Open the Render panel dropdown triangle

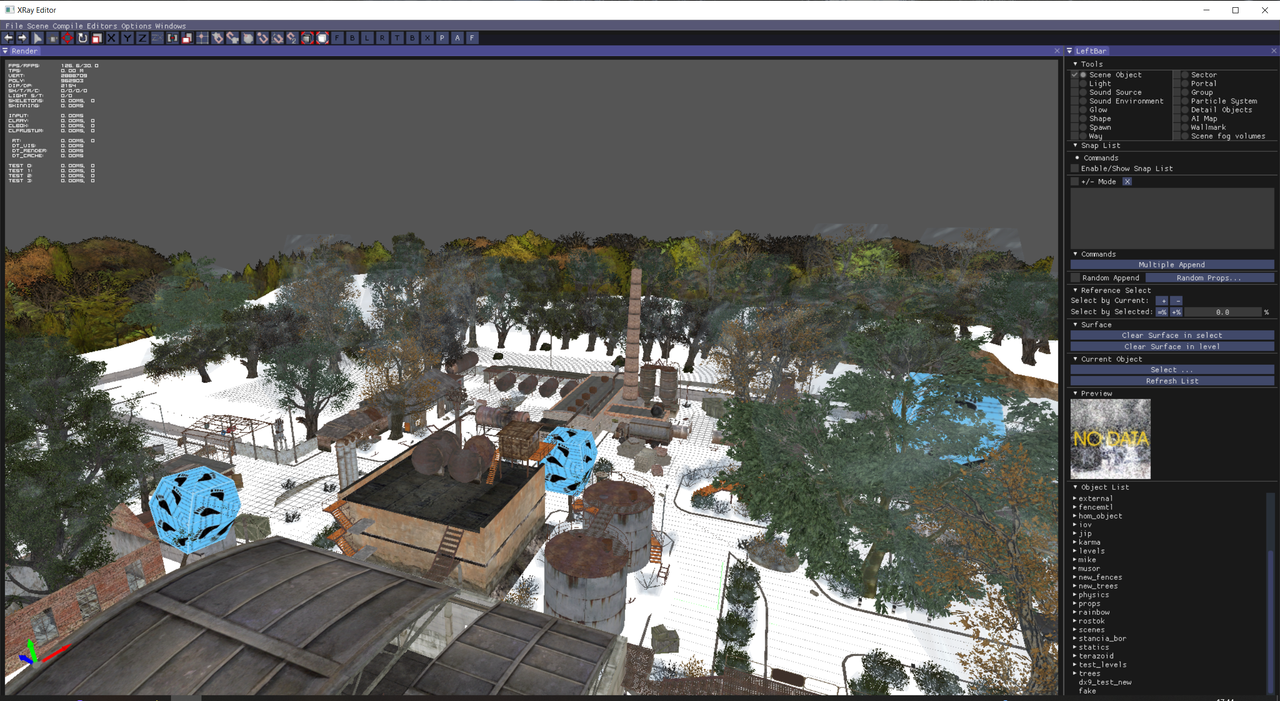[x=5, y=51]
